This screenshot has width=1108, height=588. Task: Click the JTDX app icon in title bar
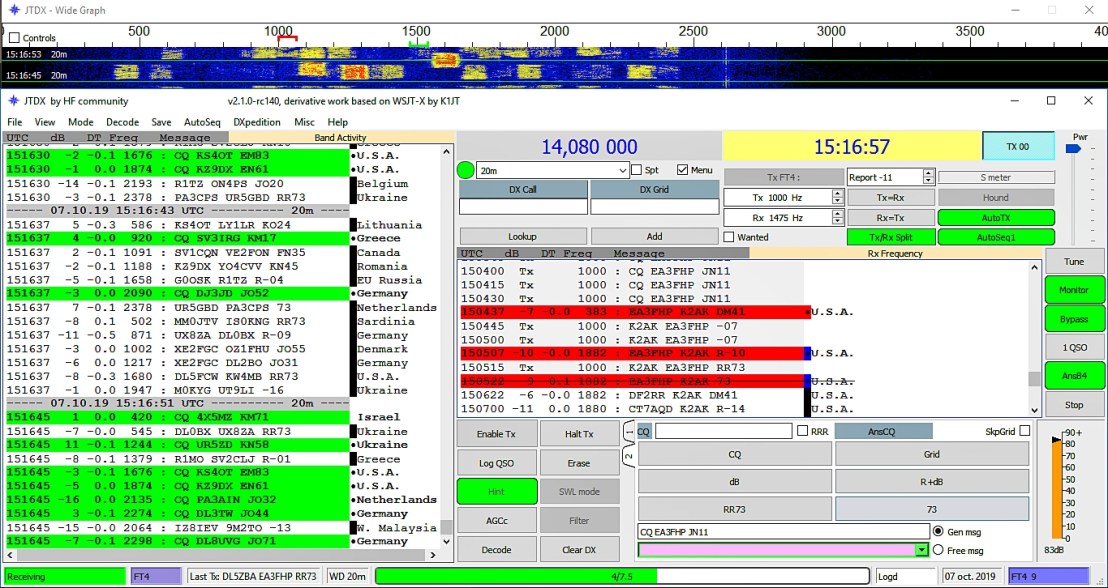(x=13, y=101)
